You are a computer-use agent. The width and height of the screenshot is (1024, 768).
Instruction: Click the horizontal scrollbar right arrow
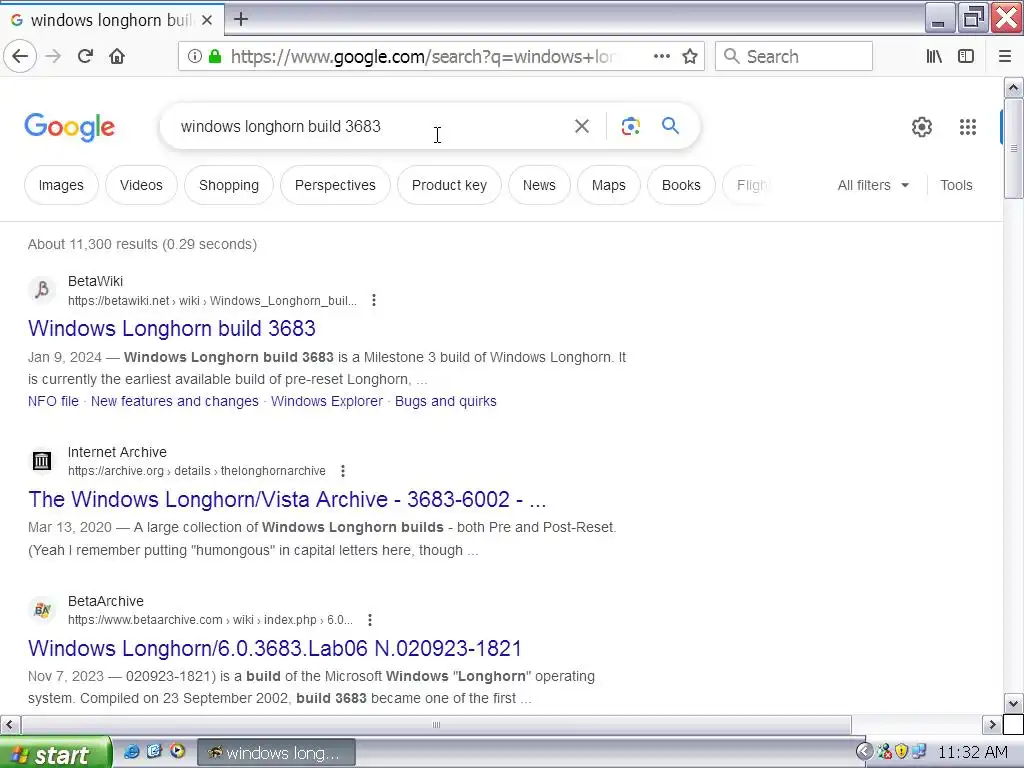992,724
